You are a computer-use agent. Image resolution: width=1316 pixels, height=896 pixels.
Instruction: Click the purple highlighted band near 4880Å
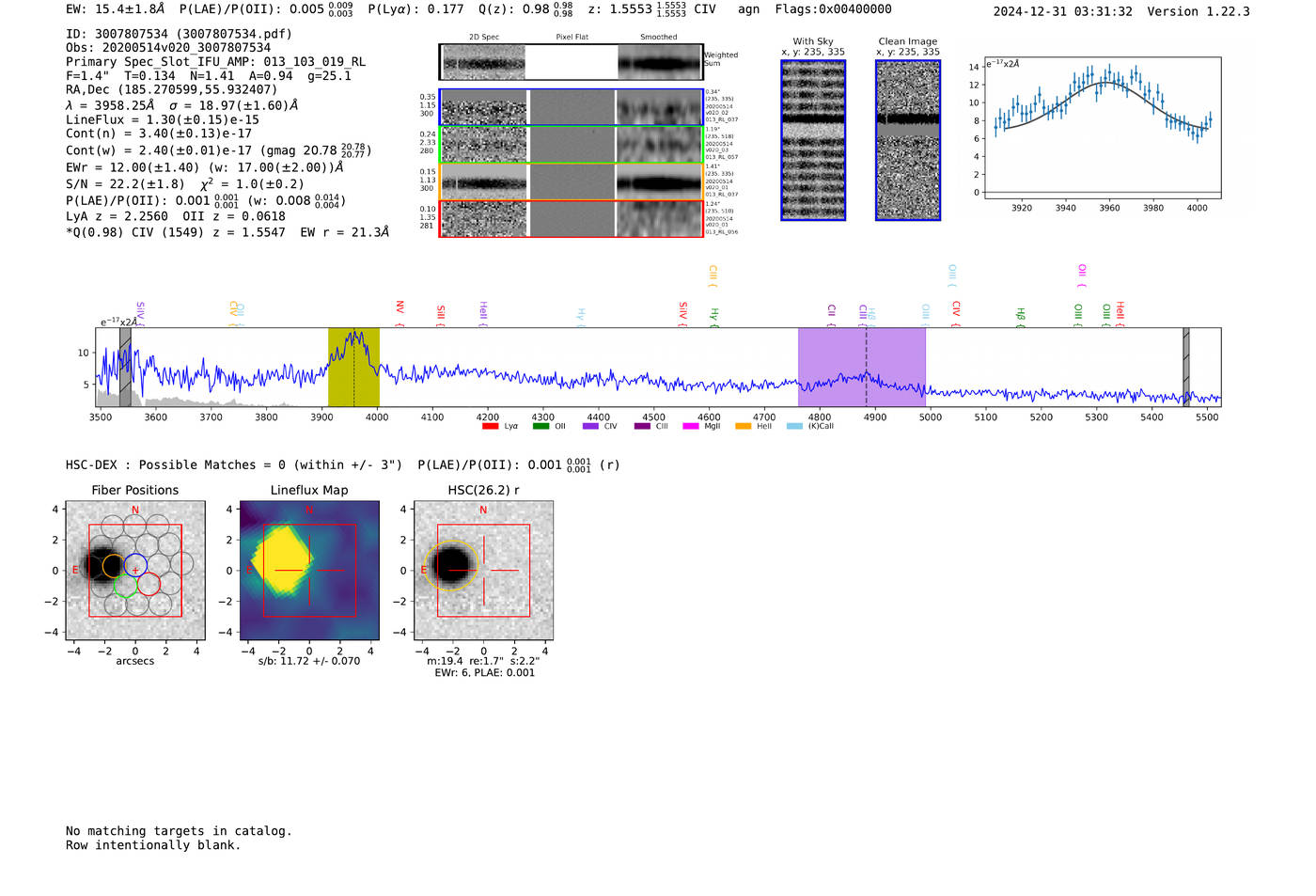click(862, 367)
